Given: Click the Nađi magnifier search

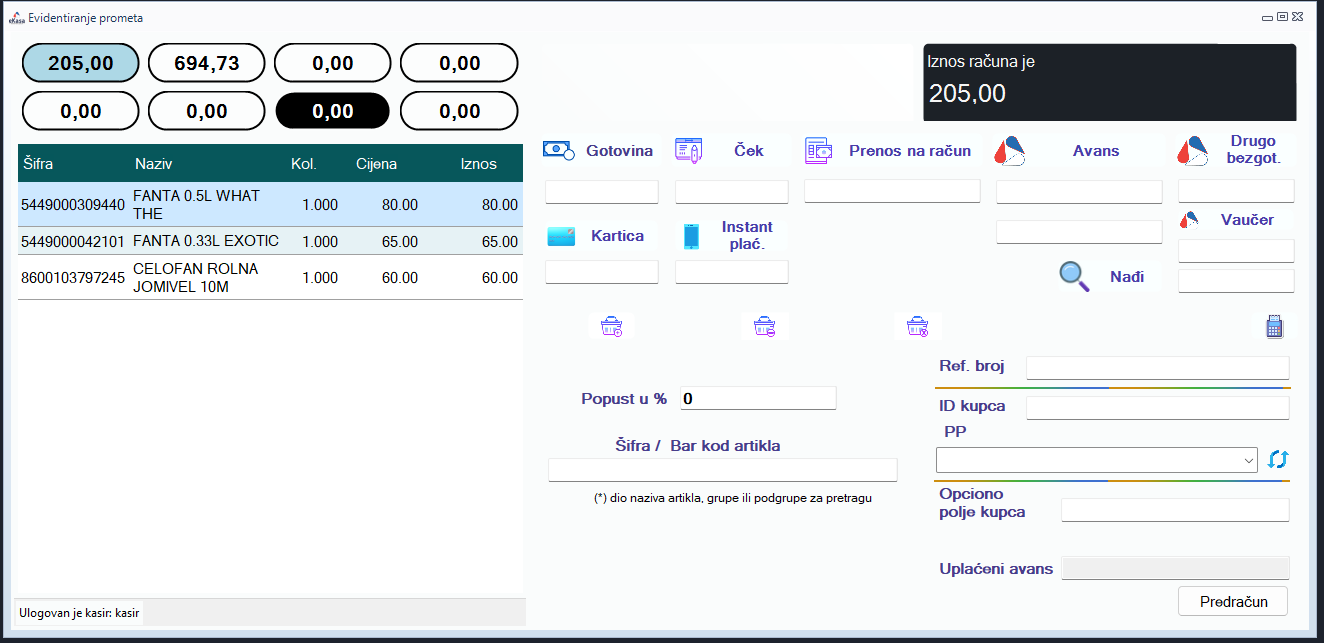Looking at the screenshot, I should (1108, 276).
